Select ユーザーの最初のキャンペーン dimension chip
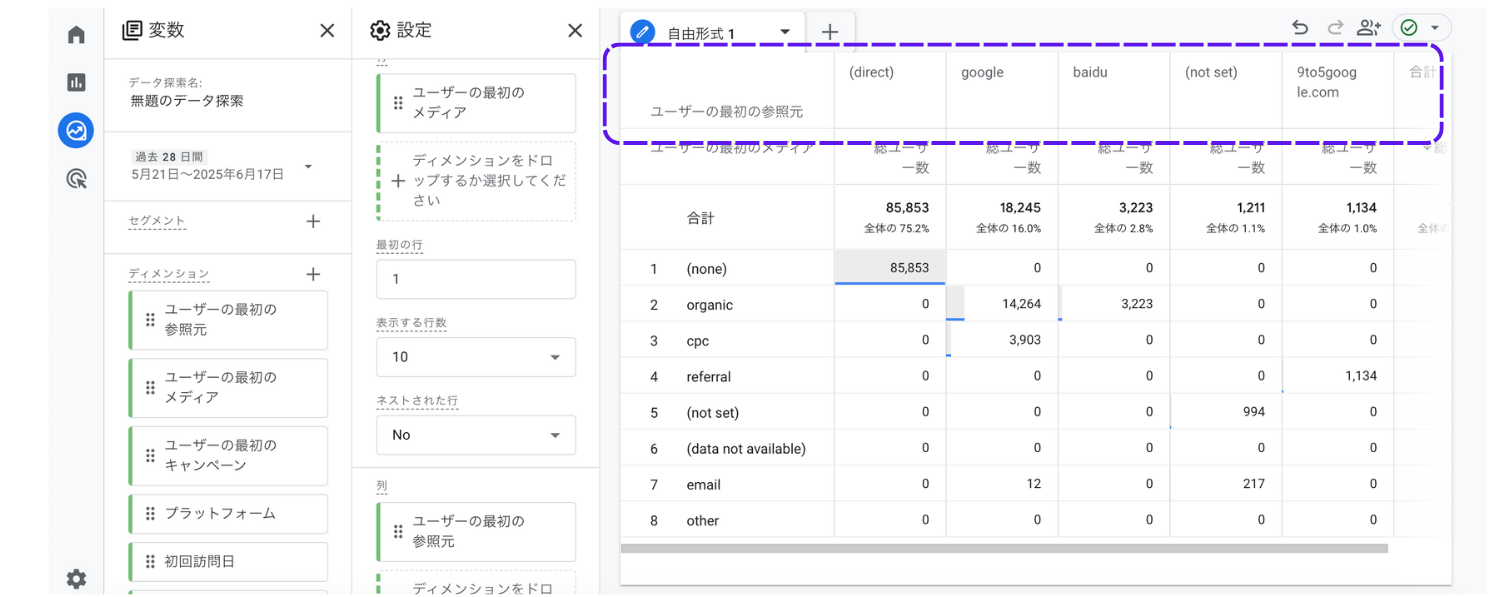Screen dimensions: 1493x597 228,456
